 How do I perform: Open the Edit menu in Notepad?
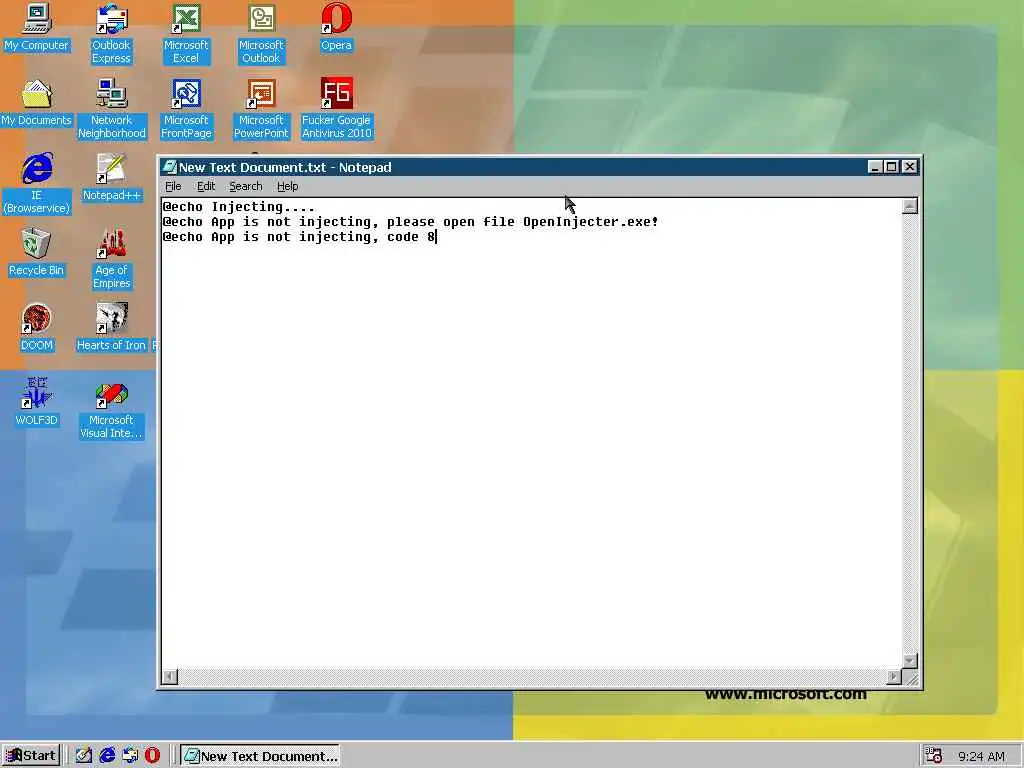(206, 186)
